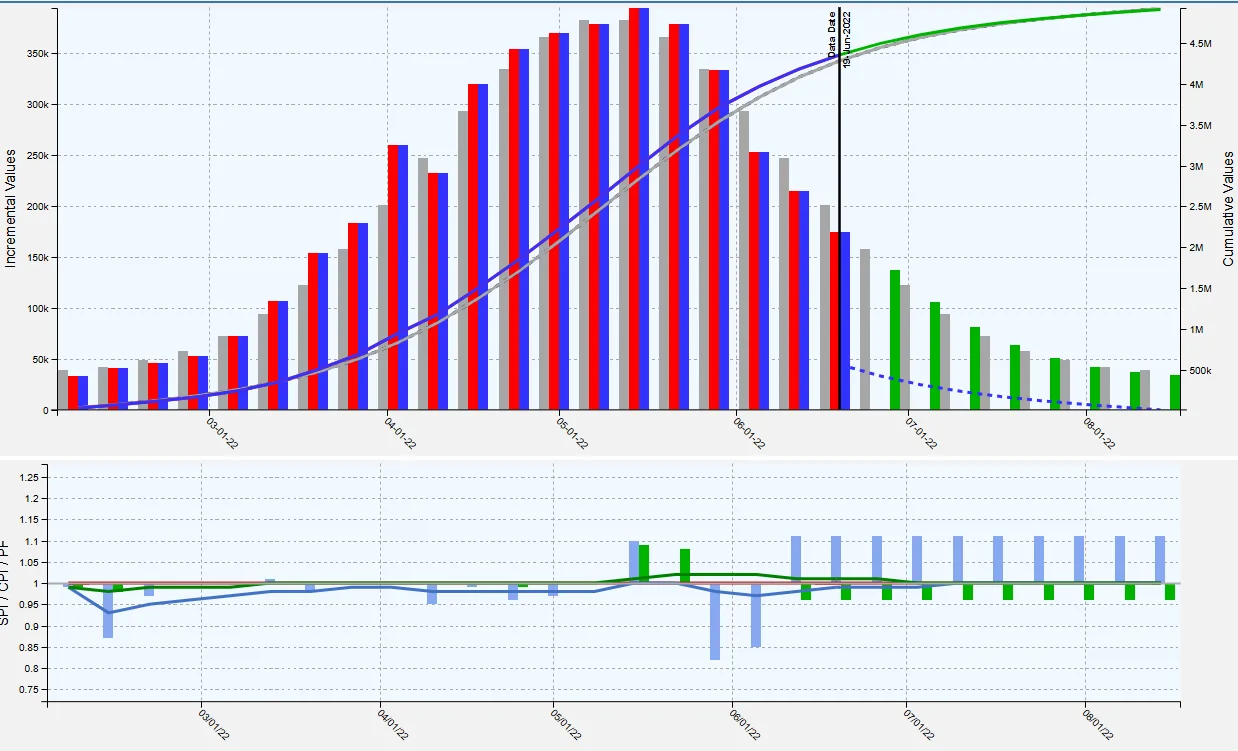Click the tallest green bar in lower chart

(644, 564)
